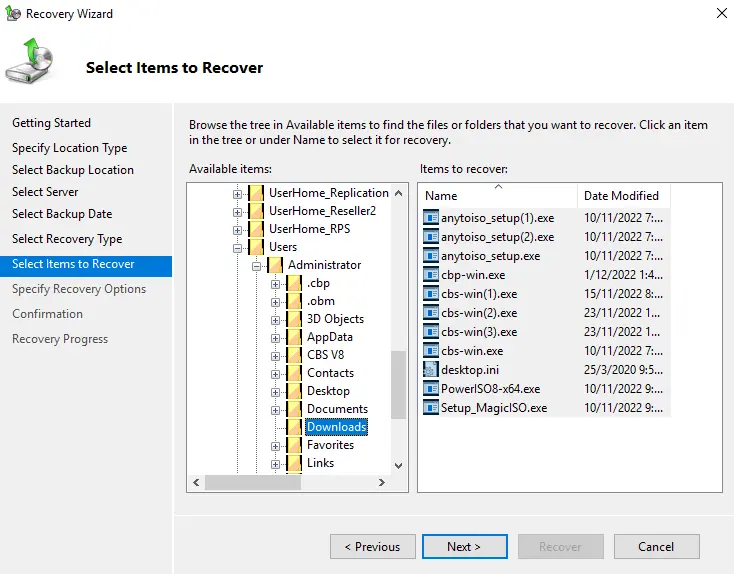
Task: Go to the Select Backup Date step
Action: (62, 214)
